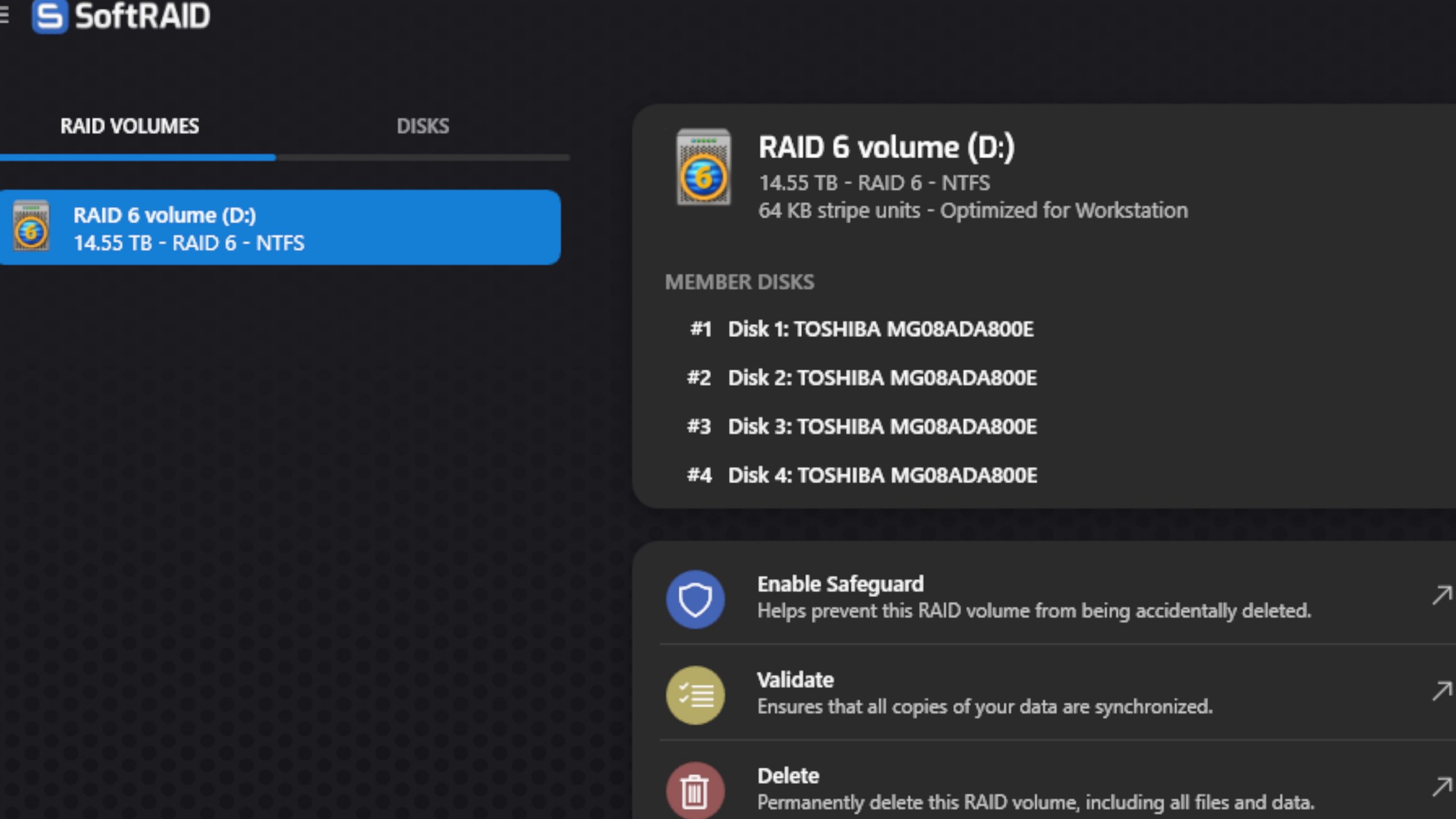Image resolution: width=1456 pixels, height=819 pixels.
Task: Click '64 KB stripe units - Optimized for Workstation'
Action: 973,211
